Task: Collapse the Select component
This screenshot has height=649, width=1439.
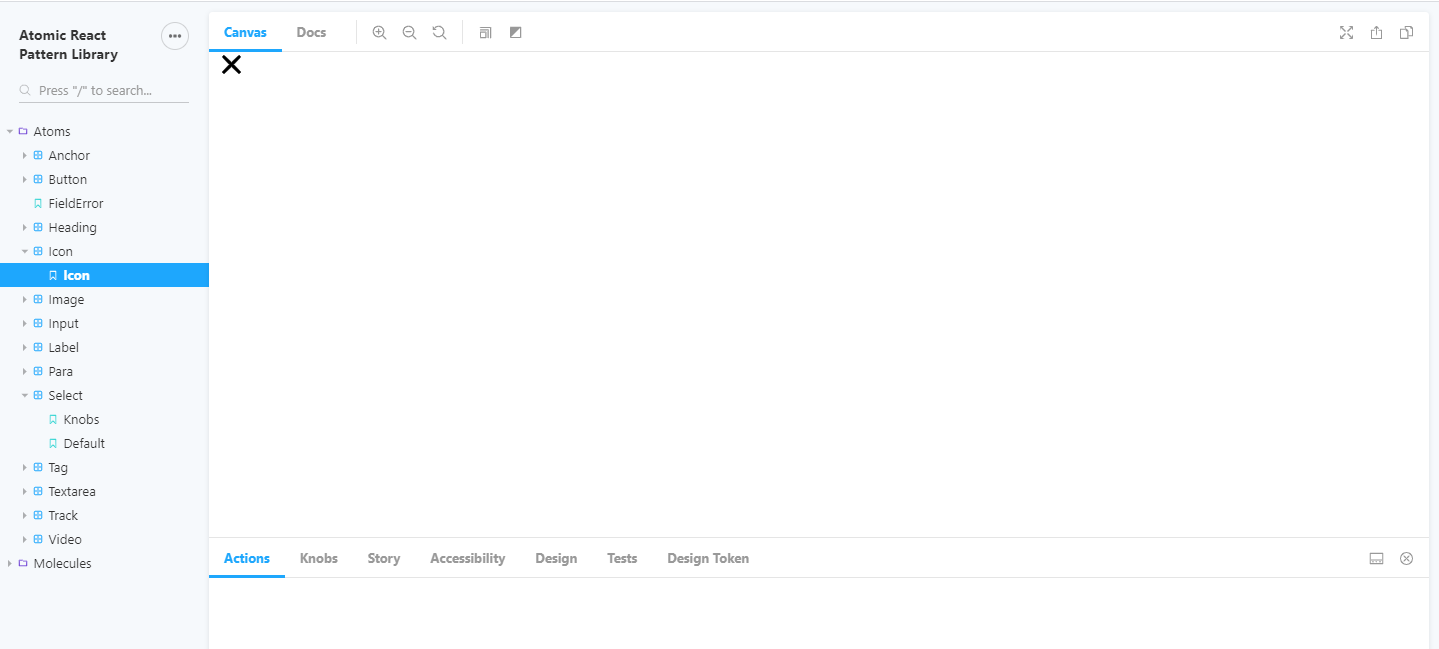Action: (x=25, y=395)
